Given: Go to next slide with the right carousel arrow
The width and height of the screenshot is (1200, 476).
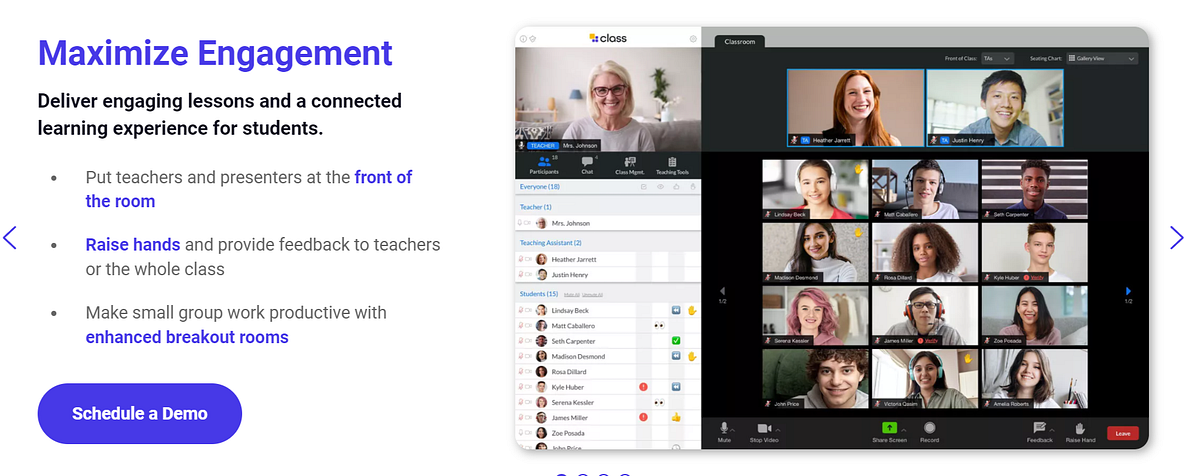Looking at the screenshot, I should (x=1177, y=238).
